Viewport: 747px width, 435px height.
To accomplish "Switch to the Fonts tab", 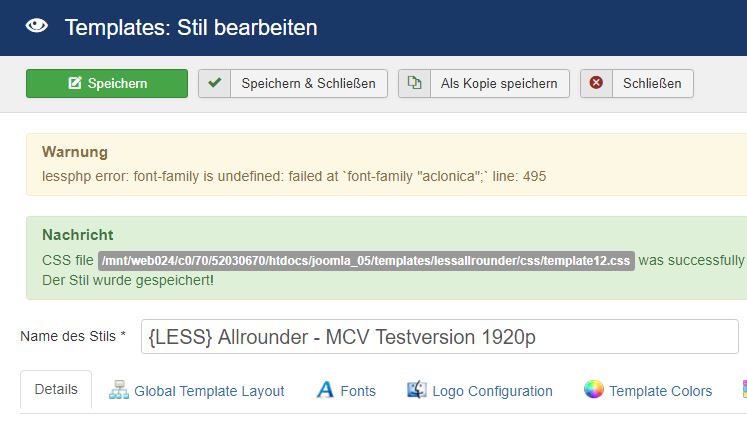I will [346, 390].
